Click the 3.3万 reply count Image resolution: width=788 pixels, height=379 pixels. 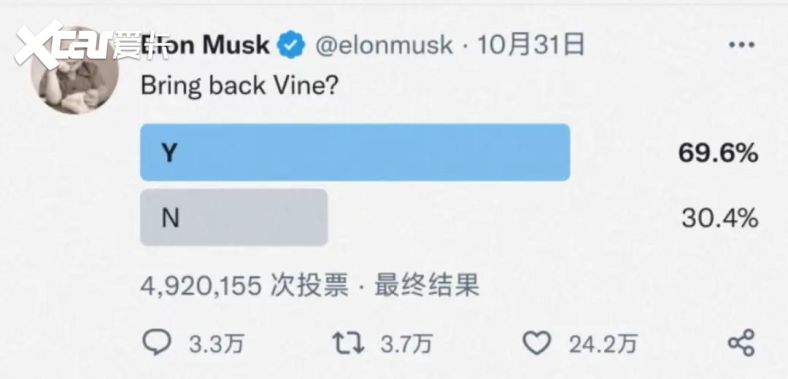[217, 344]
